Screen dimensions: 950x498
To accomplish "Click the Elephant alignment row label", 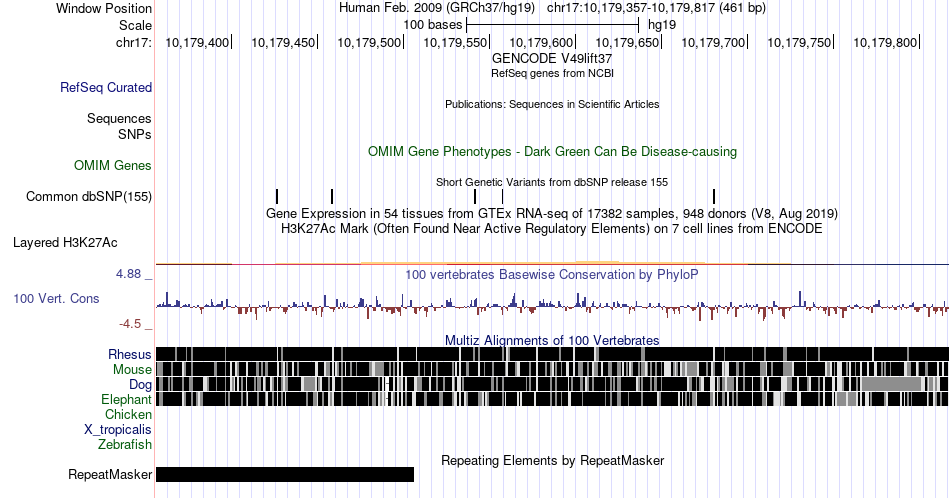I will click(x=126, y=399).
